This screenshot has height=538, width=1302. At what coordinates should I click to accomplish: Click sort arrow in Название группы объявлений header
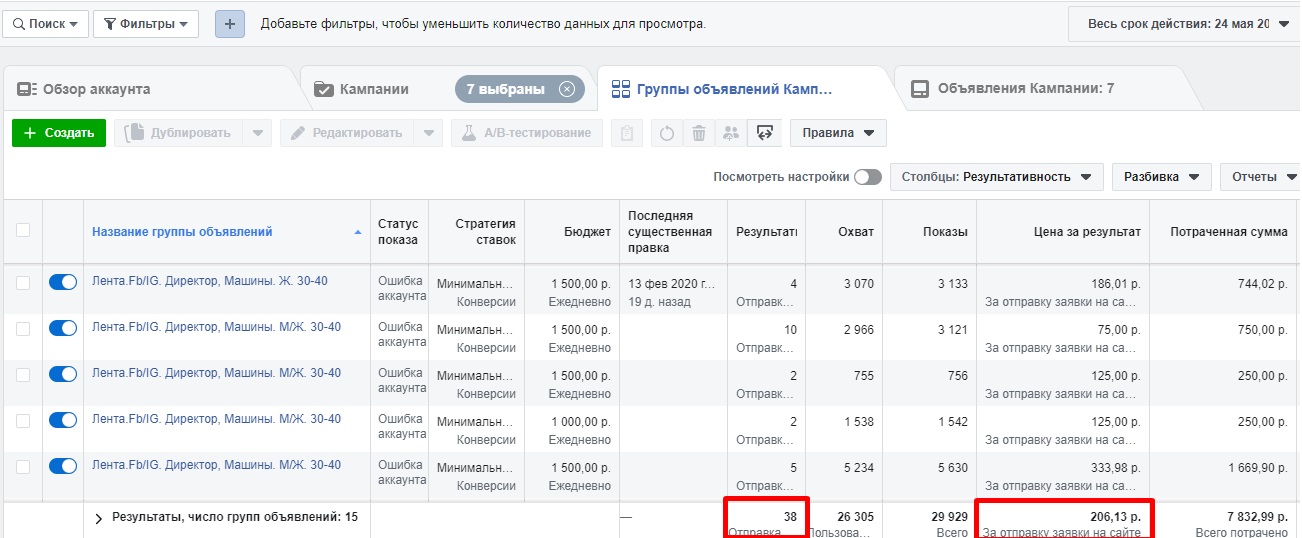tap(358, 232)
